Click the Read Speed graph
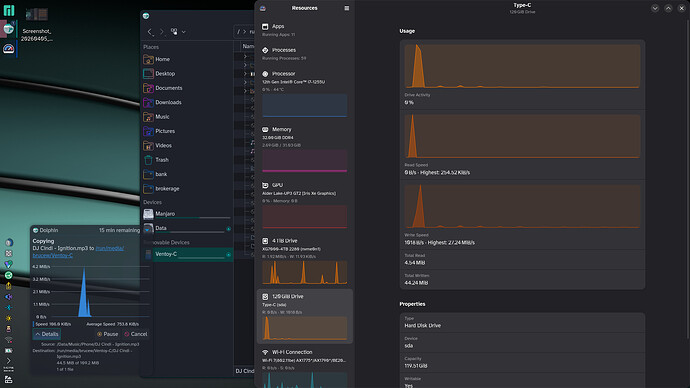Screen dimensions: 690x388 [522, 136]
